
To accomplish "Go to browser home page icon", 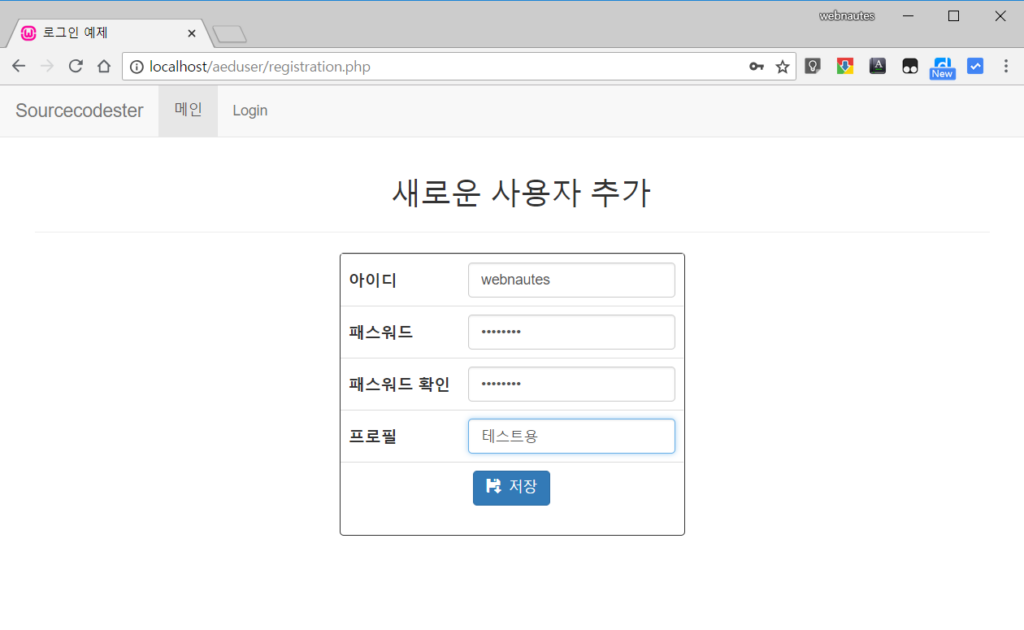I will click(103, 66).
